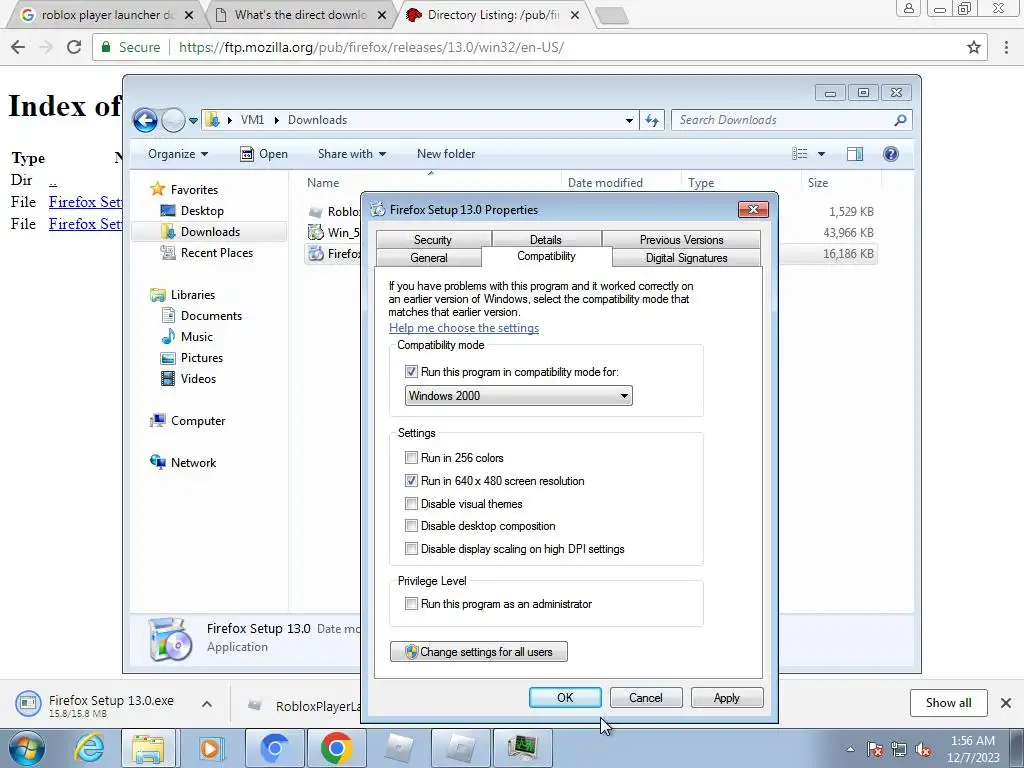The image size is (1024, 768).
Task: Click the magnifier icon in Search Downloads
Action: (x=901, y=120)
